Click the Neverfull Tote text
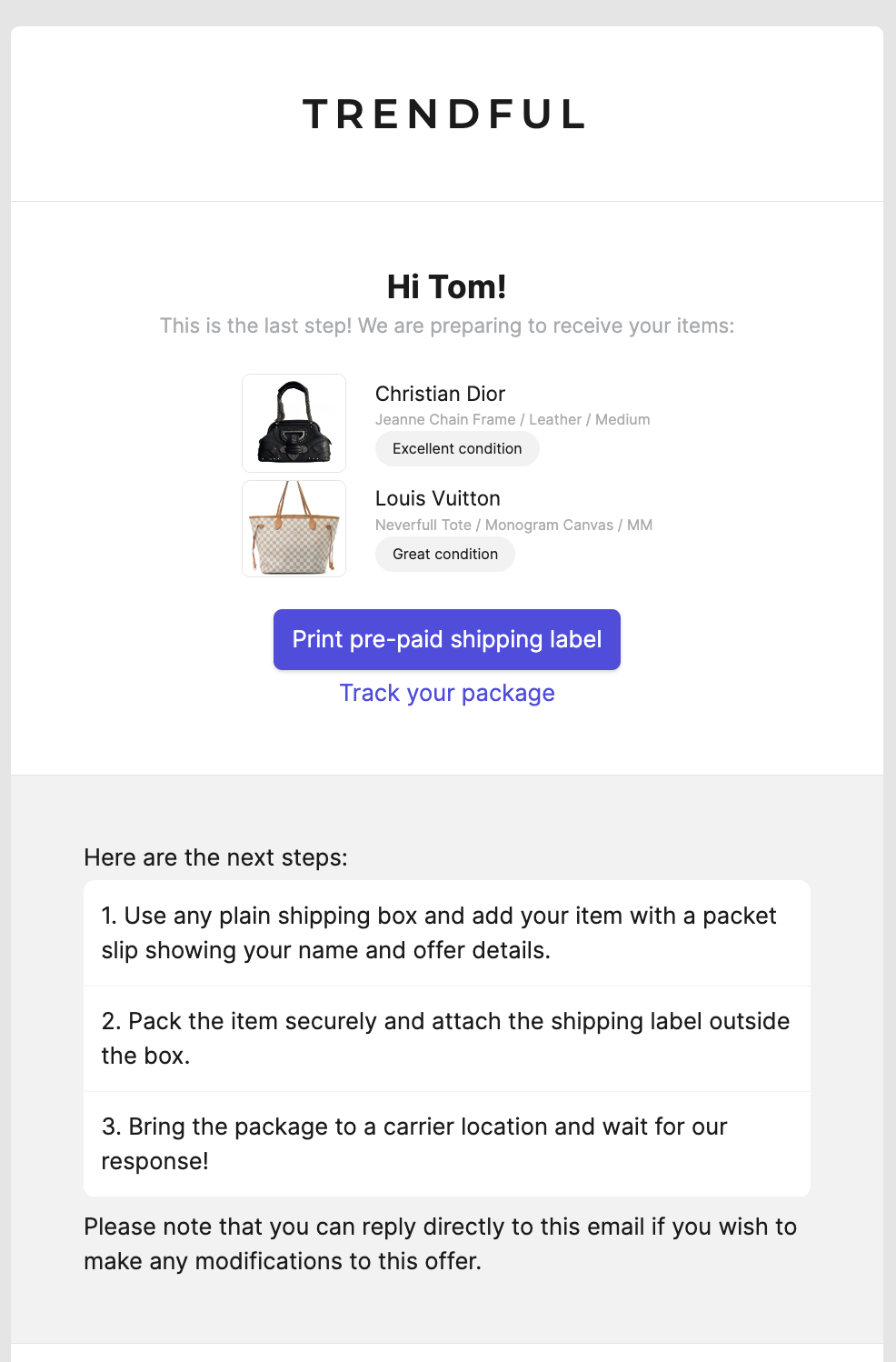 (x=423, y=525)
